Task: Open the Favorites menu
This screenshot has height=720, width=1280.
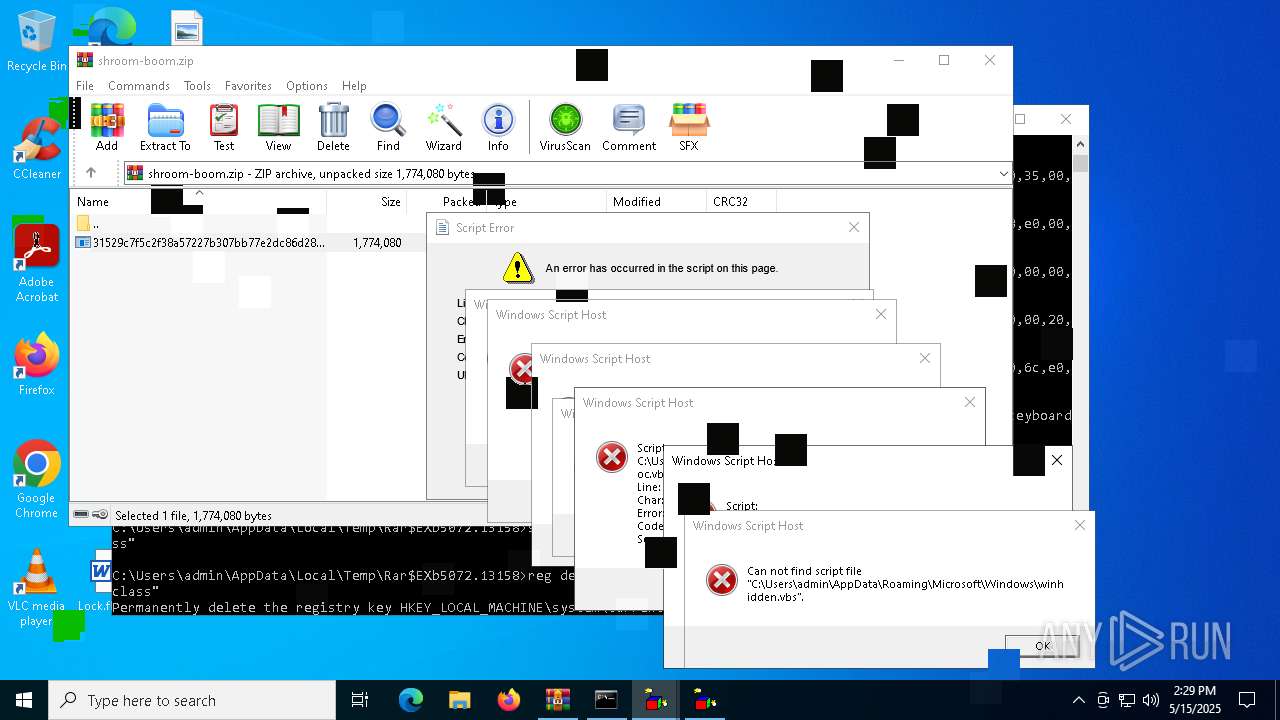Action: pyautogui.click(x=248, y=86)
